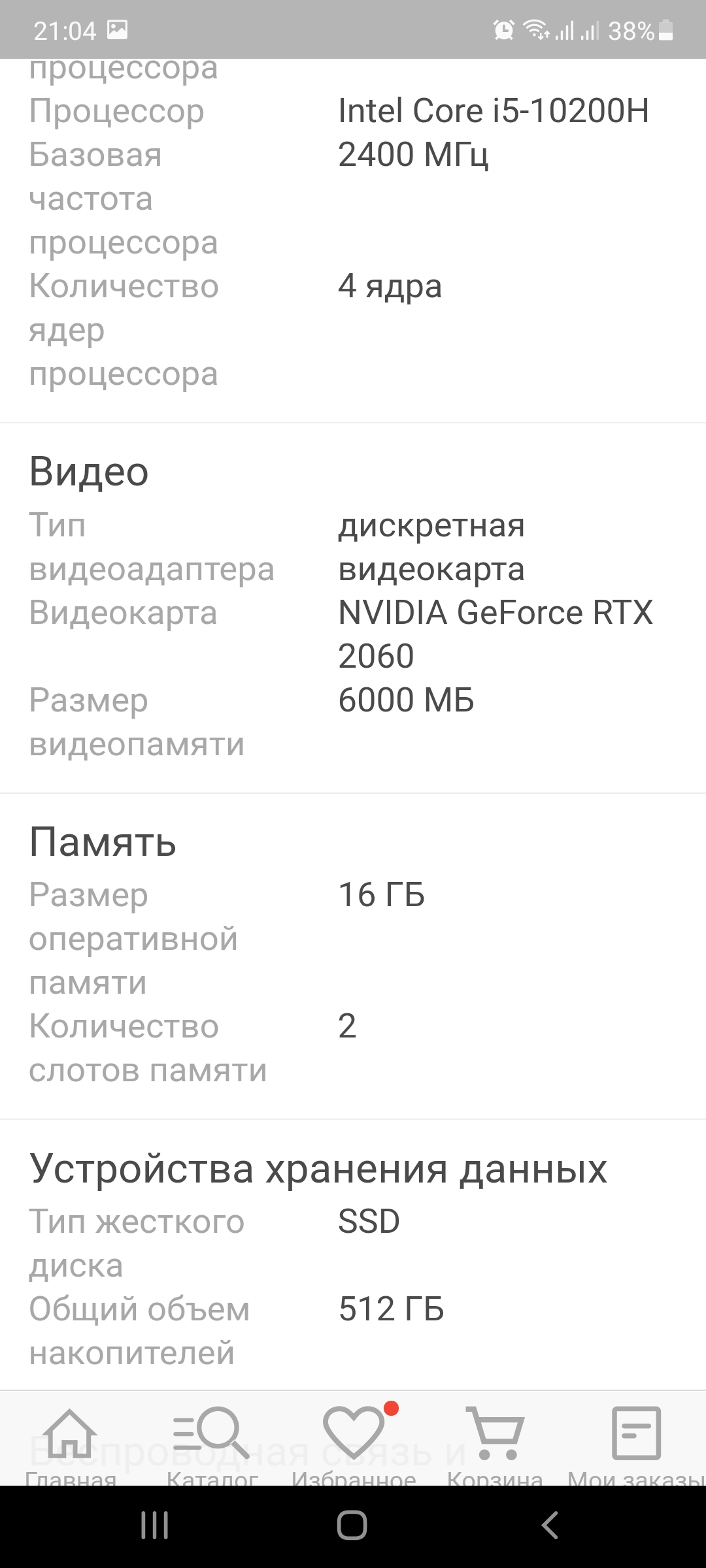The height and width of the screenshot is (1568, 706).
Task: Tap the Wi-Fi status icon
Action: coord(537,30)
